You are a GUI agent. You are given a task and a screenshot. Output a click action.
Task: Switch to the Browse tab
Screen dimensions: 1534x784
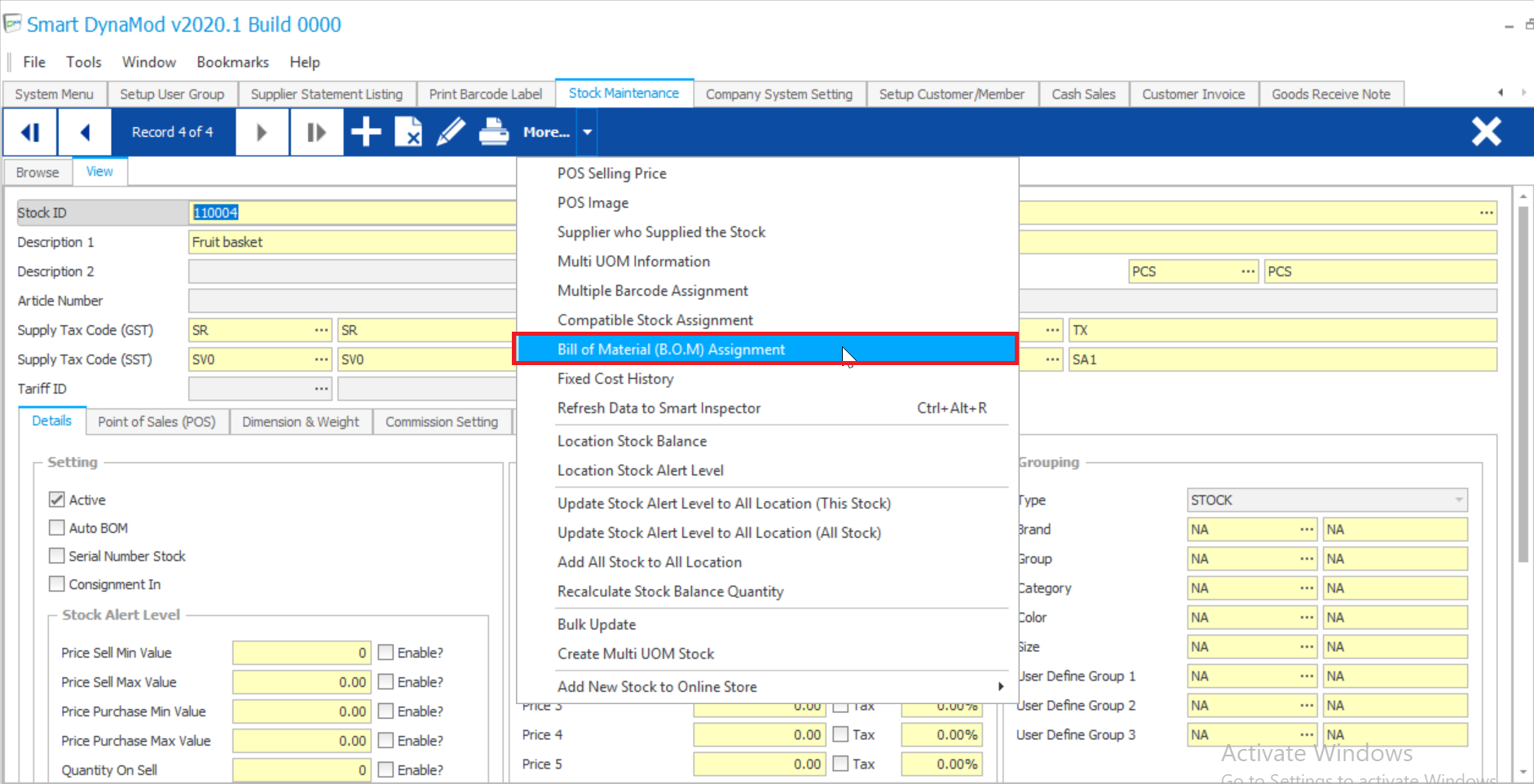pyautogui.click(x=37, y=173)
